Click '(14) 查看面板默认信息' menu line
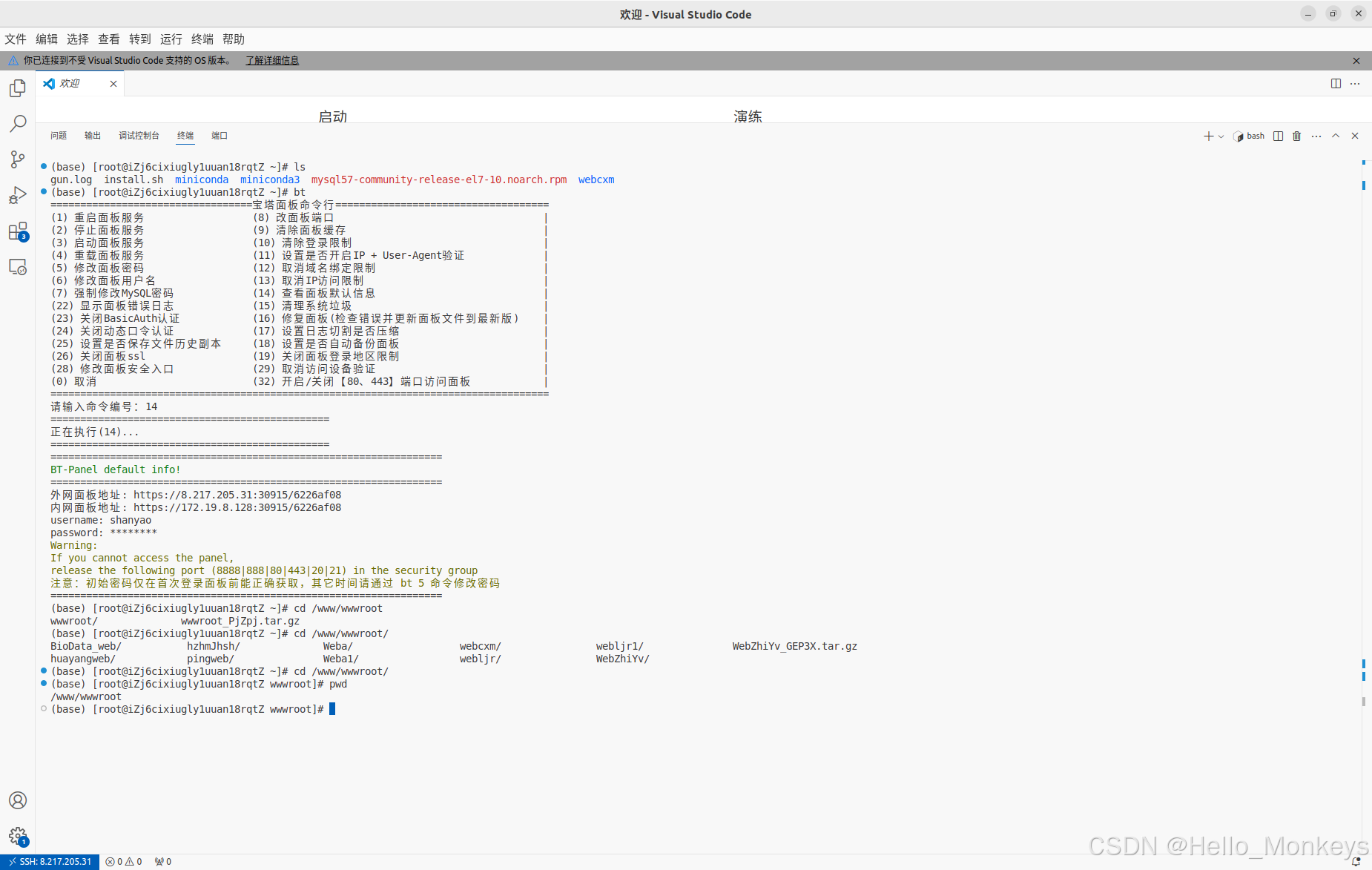Image resolution: width=1372 pixels, height=870 pixels. click(x=314, y=293)
